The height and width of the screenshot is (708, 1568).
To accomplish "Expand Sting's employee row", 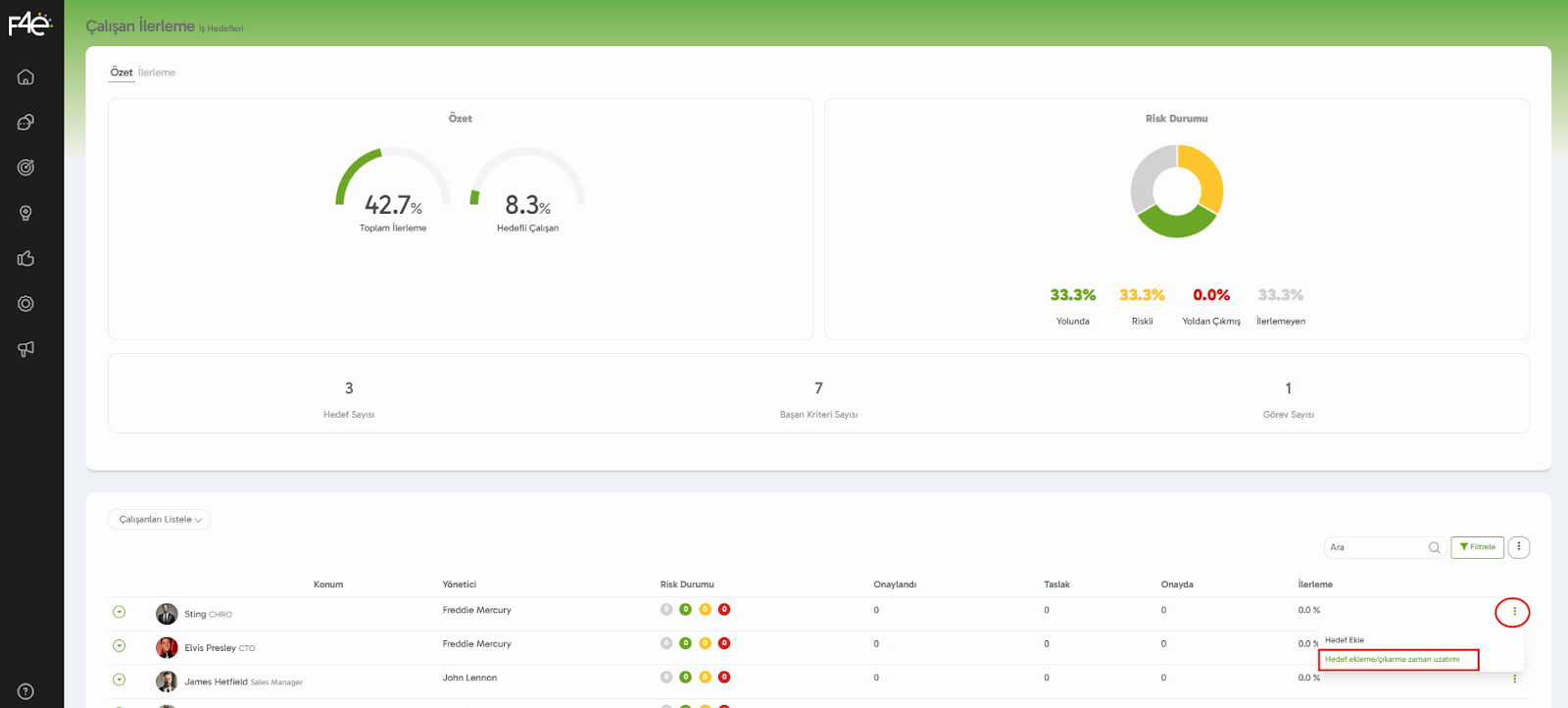I will (x=119, y=612).
